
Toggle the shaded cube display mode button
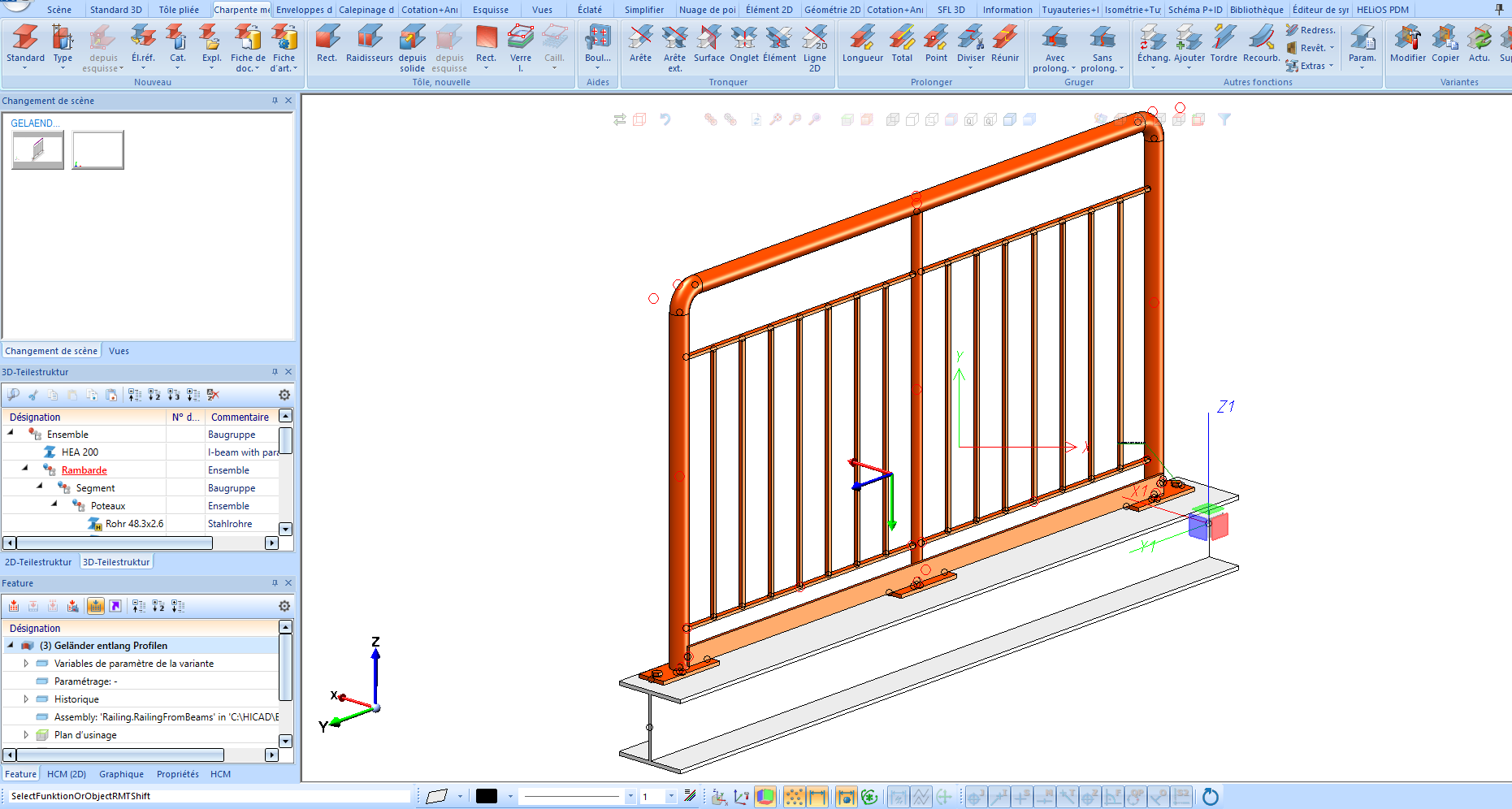[765, 797]
